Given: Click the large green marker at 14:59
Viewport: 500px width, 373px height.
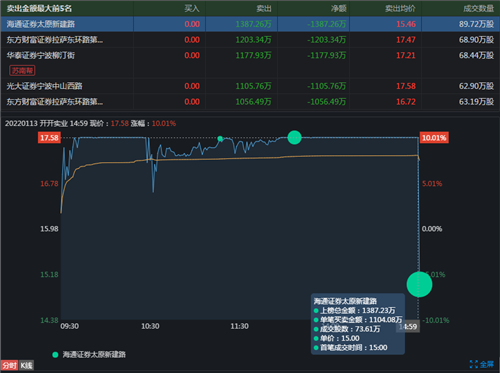Looking at the screenshot, I should (419, 284).
